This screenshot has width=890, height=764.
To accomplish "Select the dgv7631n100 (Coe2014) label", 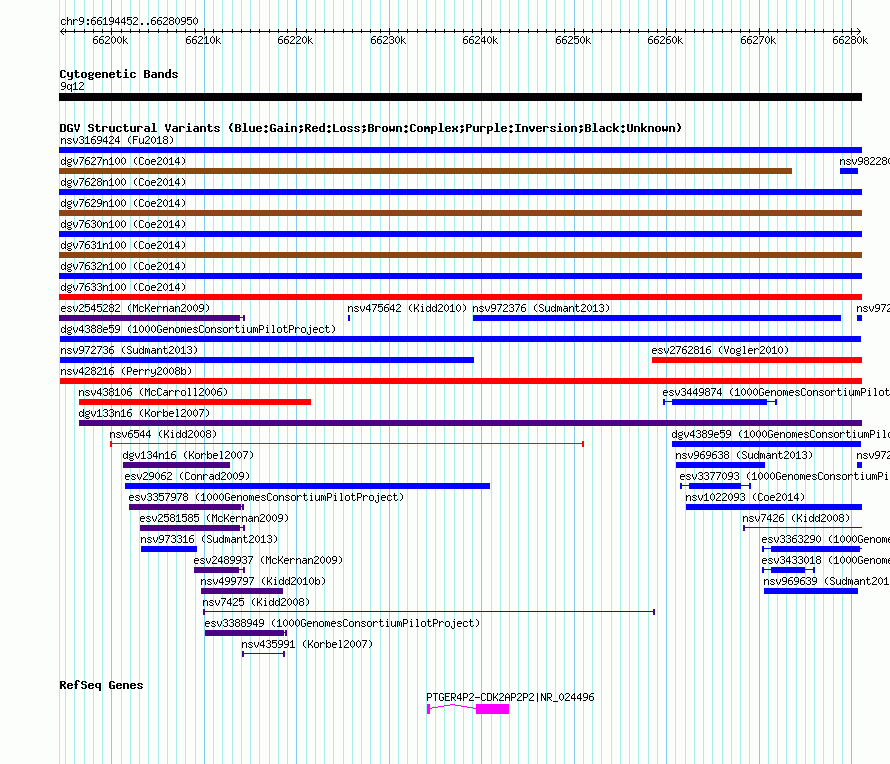I will (123, 245).
